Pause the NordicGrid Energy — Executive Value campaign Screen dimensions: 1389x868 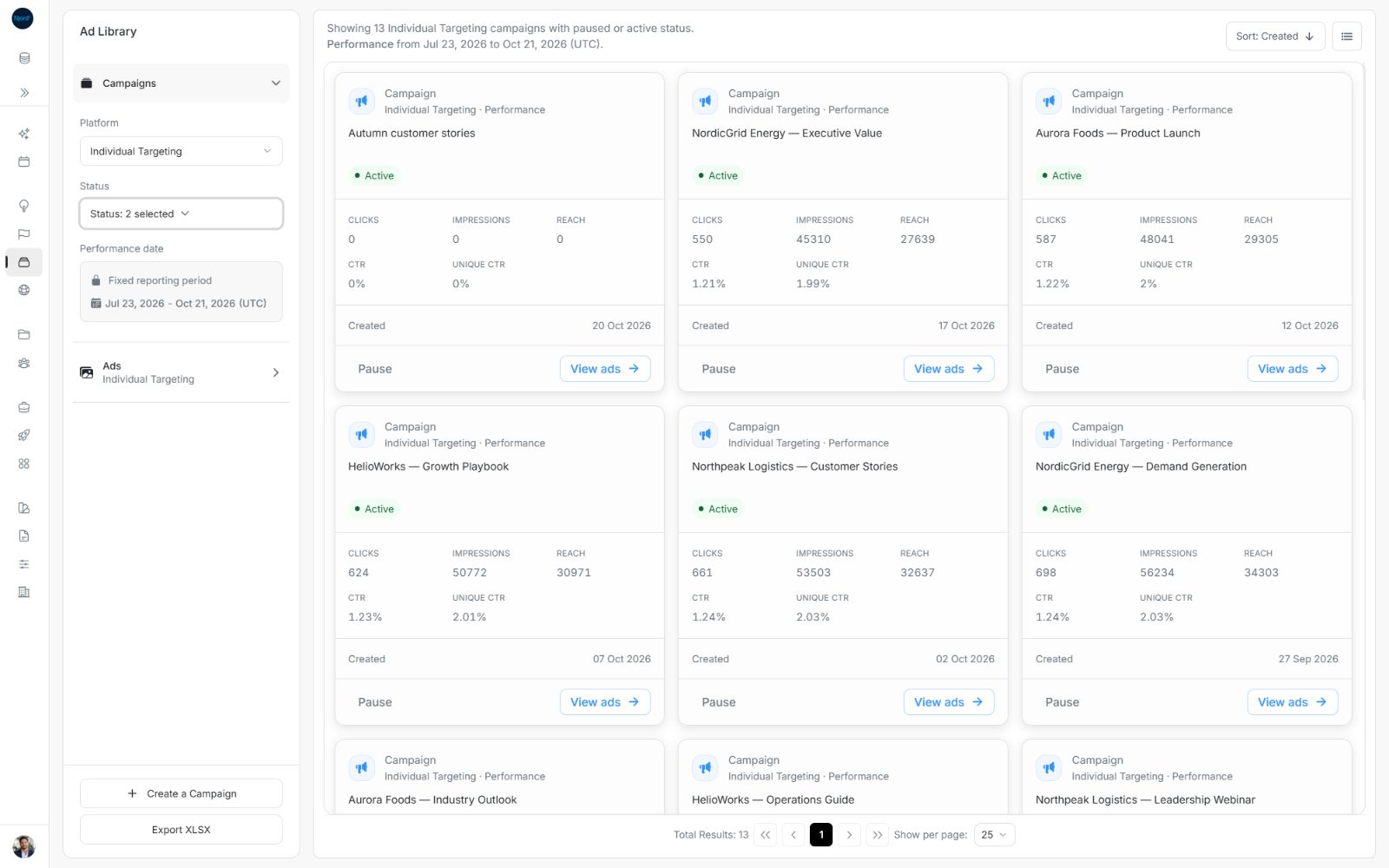(719, 369)
